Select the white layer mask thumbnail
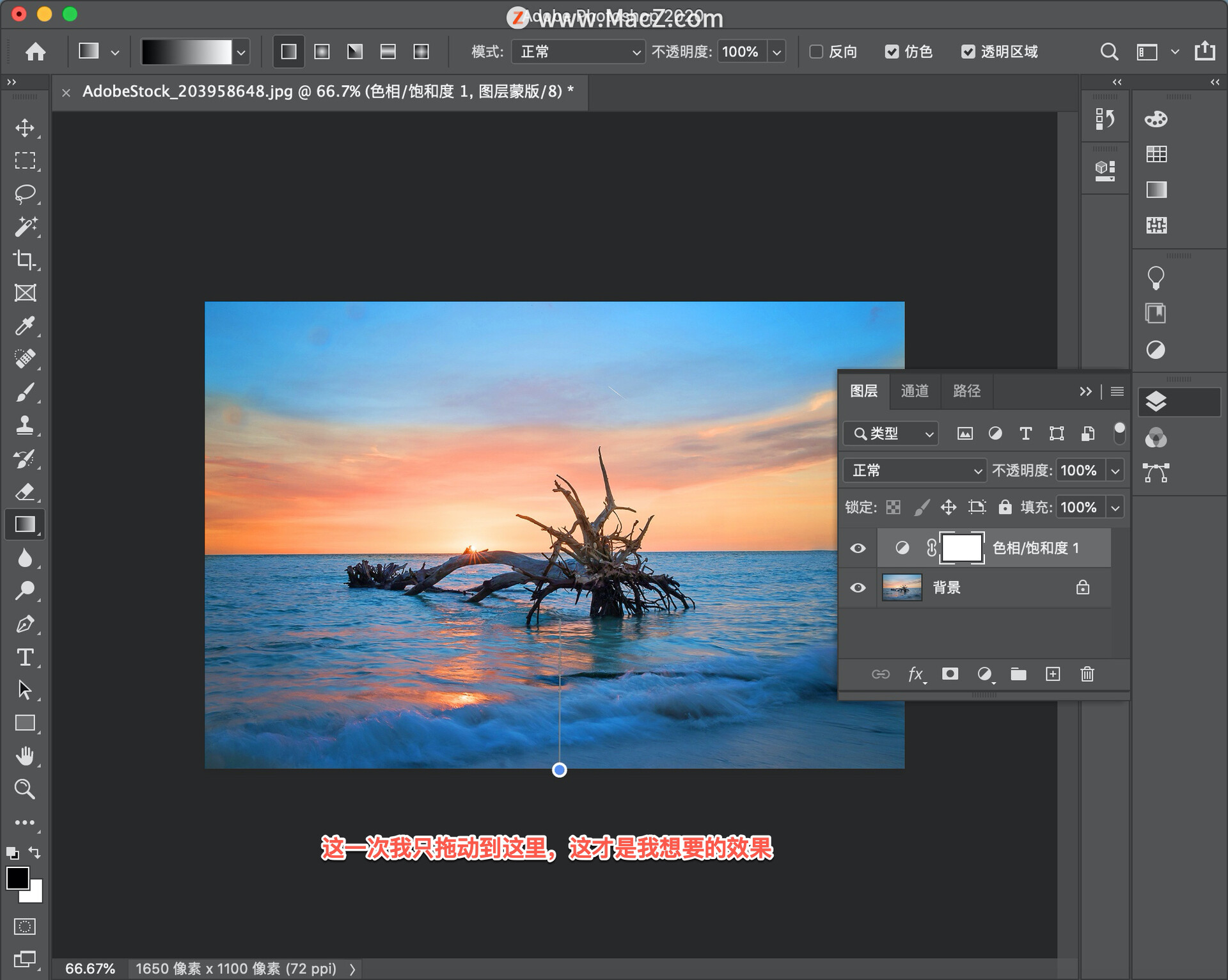This screenshot has width=1228, height=980. click(961, 548)
